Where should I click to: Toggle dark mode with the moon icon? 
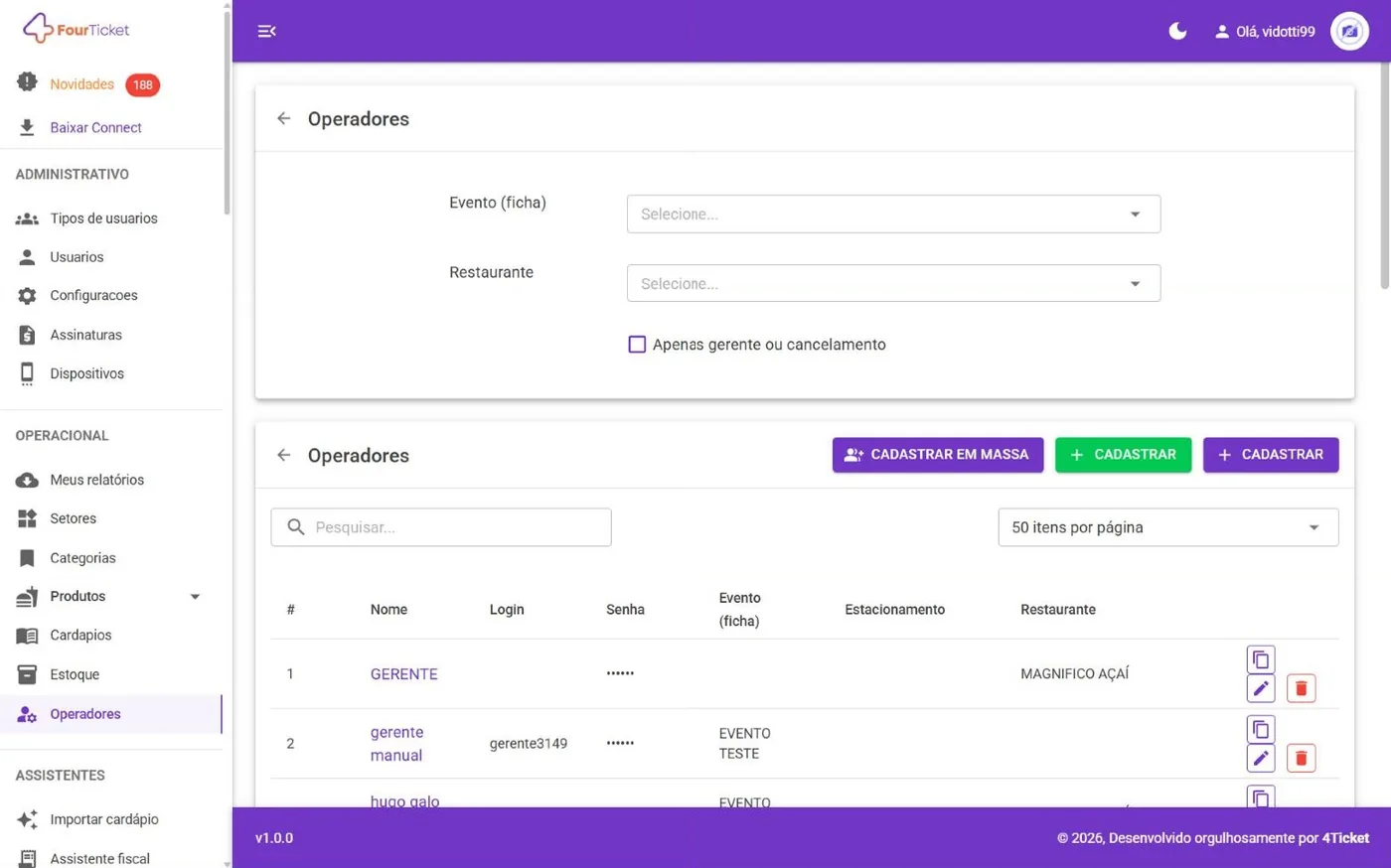coord(1177,31)
